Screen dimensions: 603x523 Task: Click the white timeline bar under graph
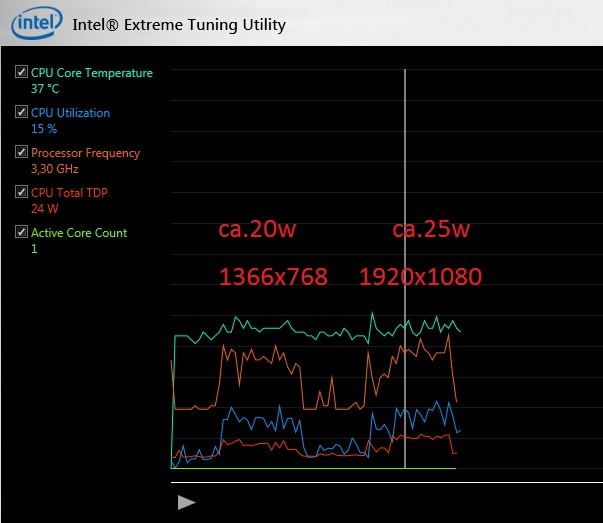click(x=387, y=482)
